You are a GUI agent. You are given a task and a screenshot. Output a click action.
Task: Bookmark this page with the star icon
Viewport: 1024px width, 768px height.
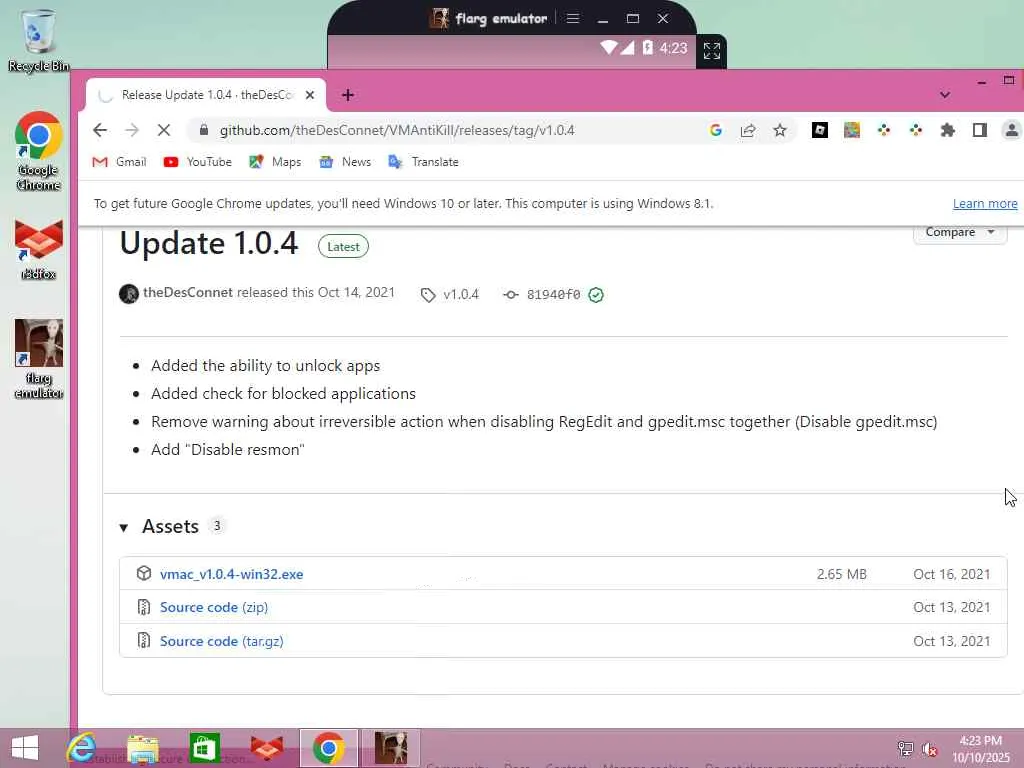tap(780, 130)
